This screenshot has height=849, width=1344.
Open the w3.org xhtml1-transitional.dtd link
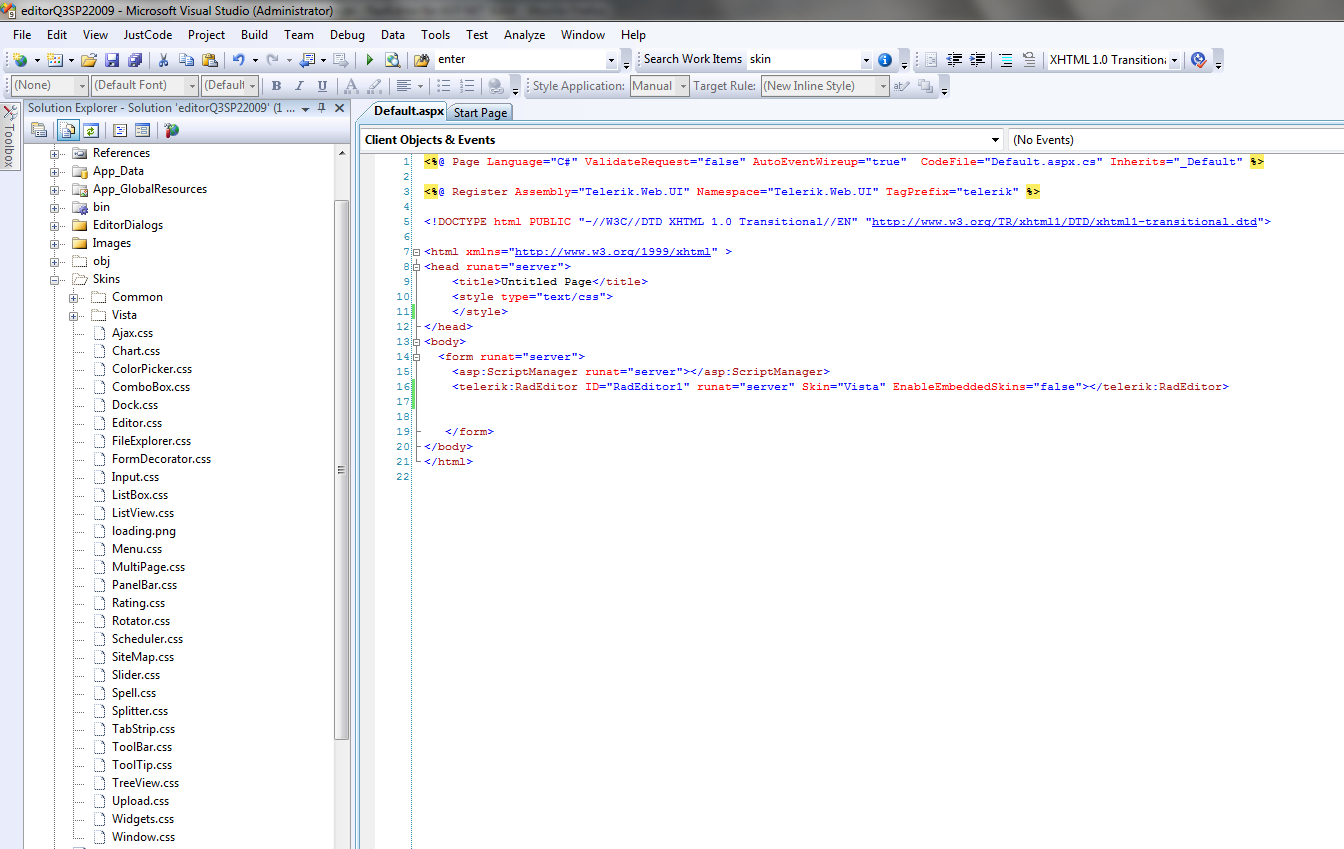1065,222
